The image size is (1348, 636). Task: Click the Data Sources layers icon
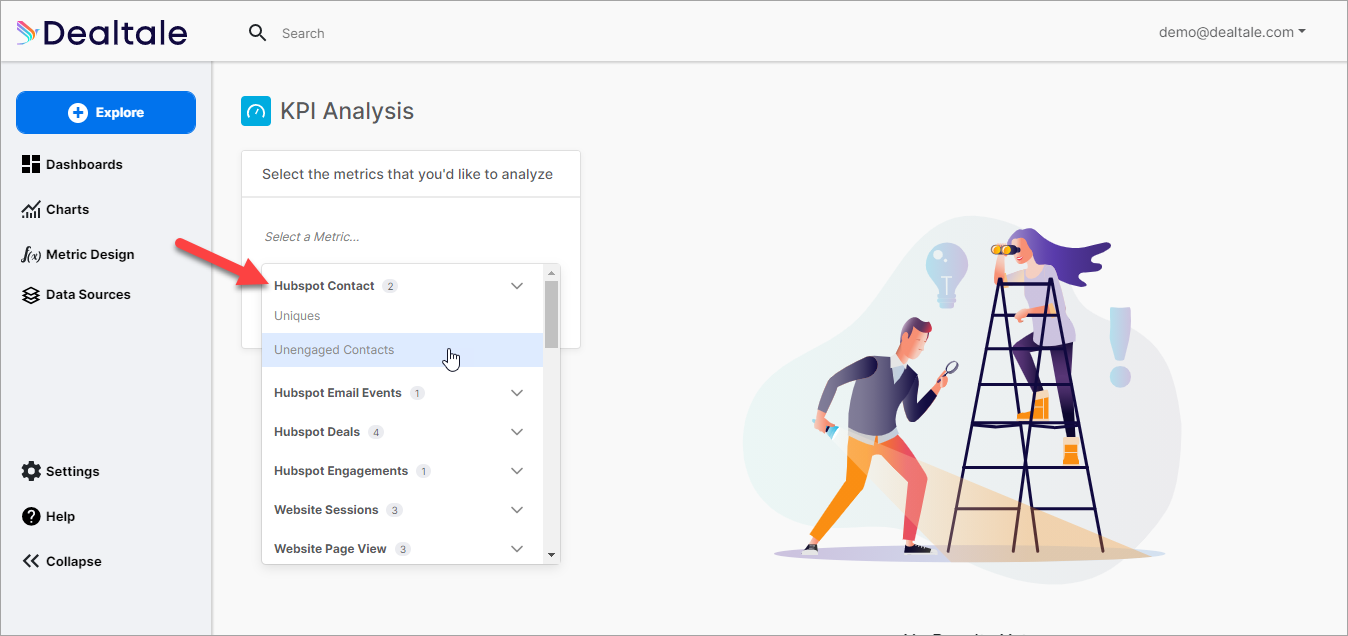(31, 295)
